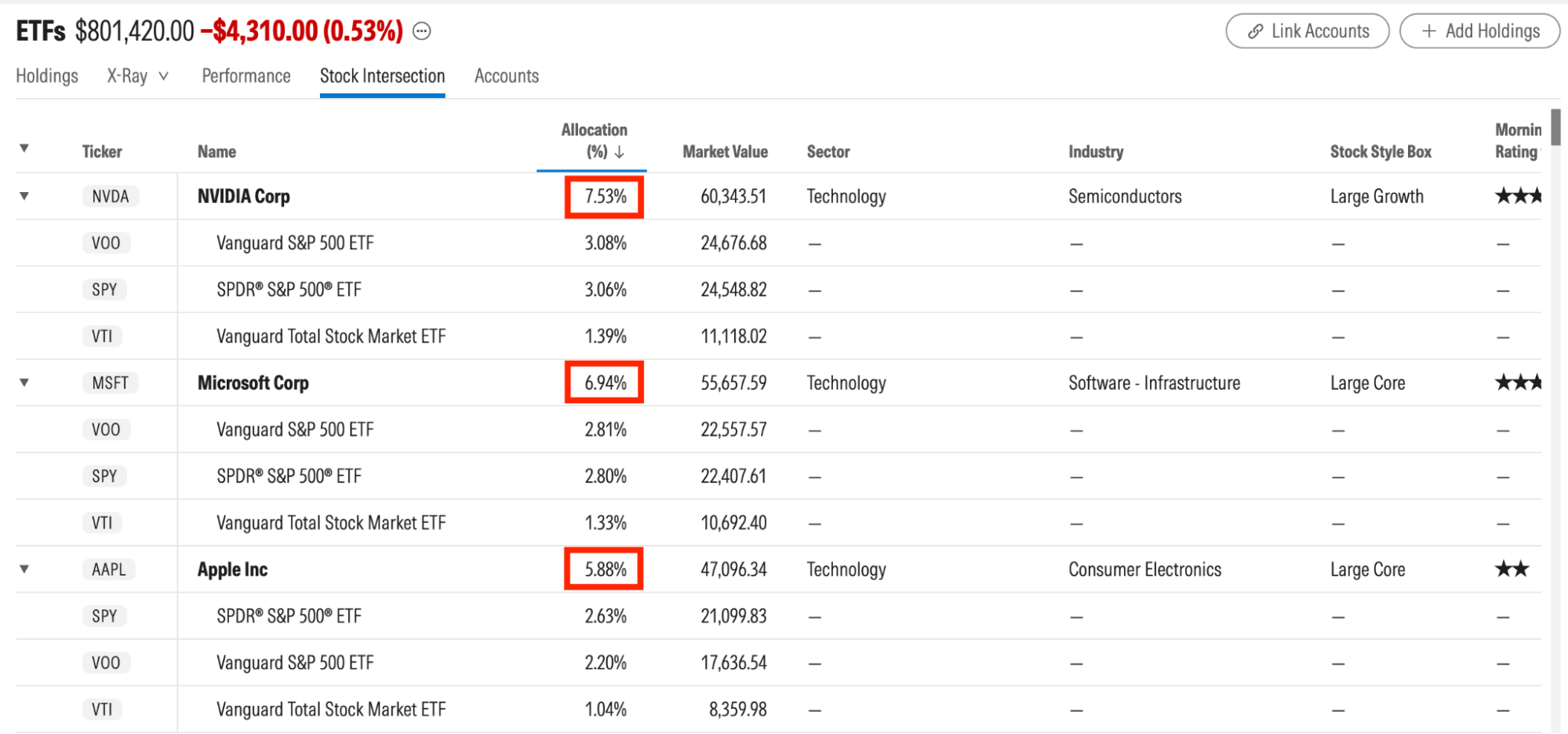The width and height of the screenshot is (1568, 734).
Task: Click the AAPL ticker badge
Action: point(109,569)
